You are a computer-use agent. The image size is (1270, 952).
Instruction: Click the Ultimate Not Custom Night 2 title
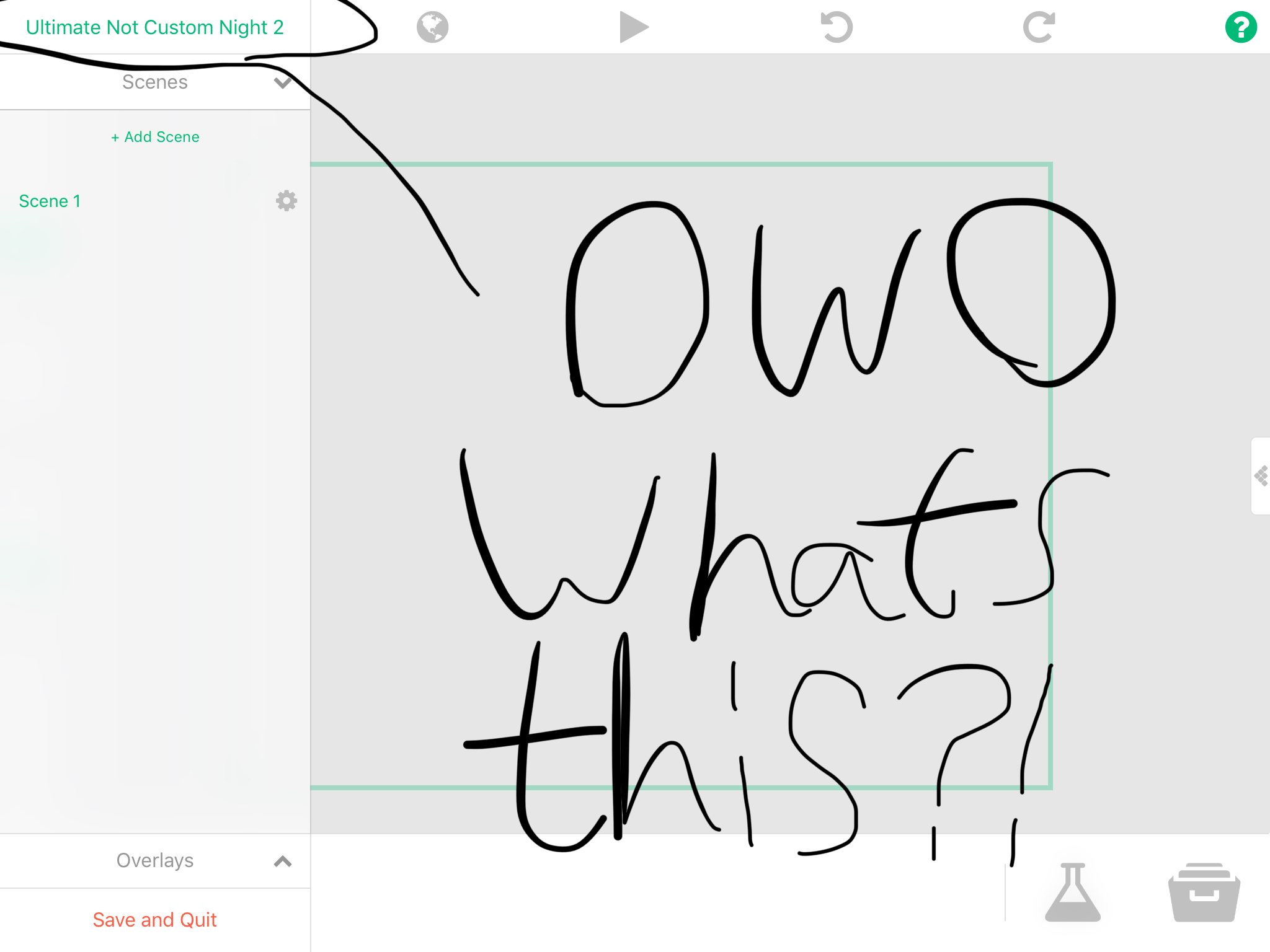point(155,27)
